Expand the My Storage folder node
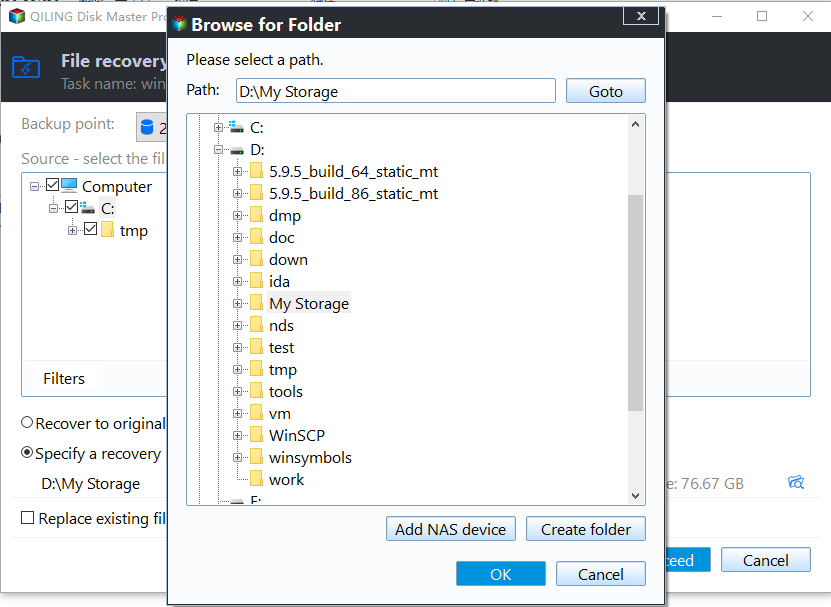This screenshot has height=607, width=831. (x=237, y=304)
